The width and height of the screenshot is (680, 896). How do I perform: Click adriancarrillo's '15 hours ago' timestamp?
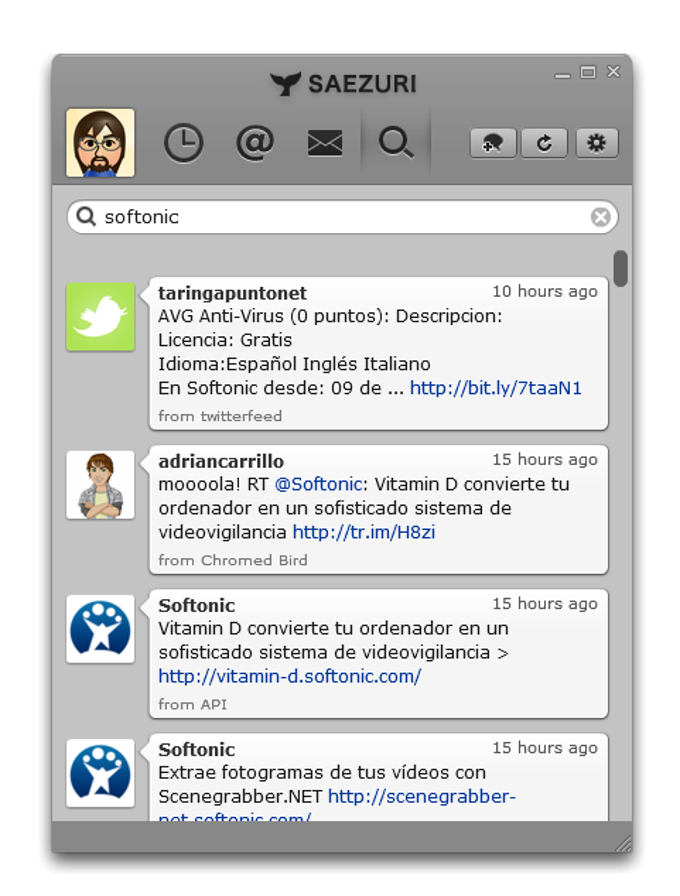(x=545, y=459)
